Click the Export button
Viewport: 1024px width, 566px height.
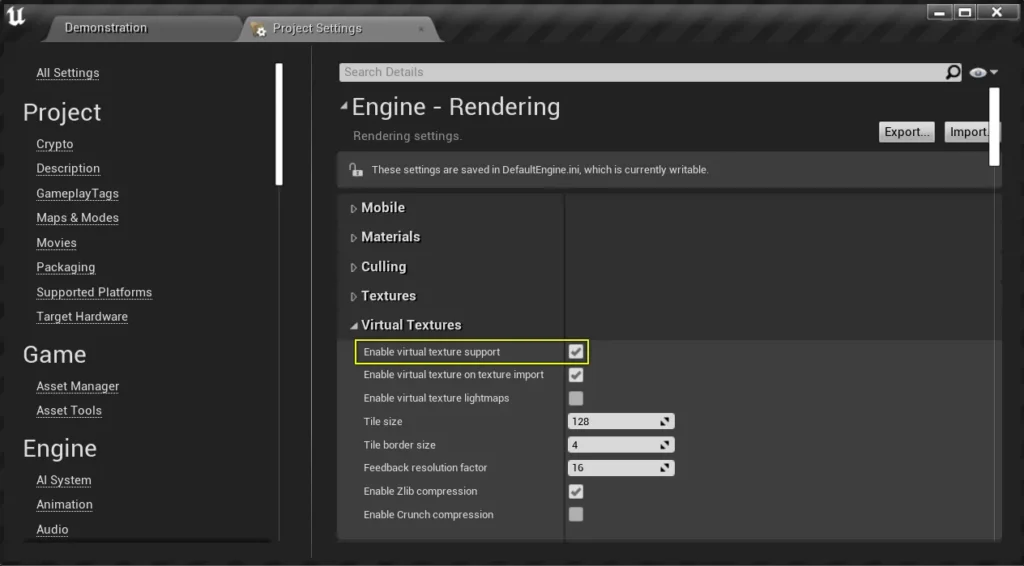907,132
